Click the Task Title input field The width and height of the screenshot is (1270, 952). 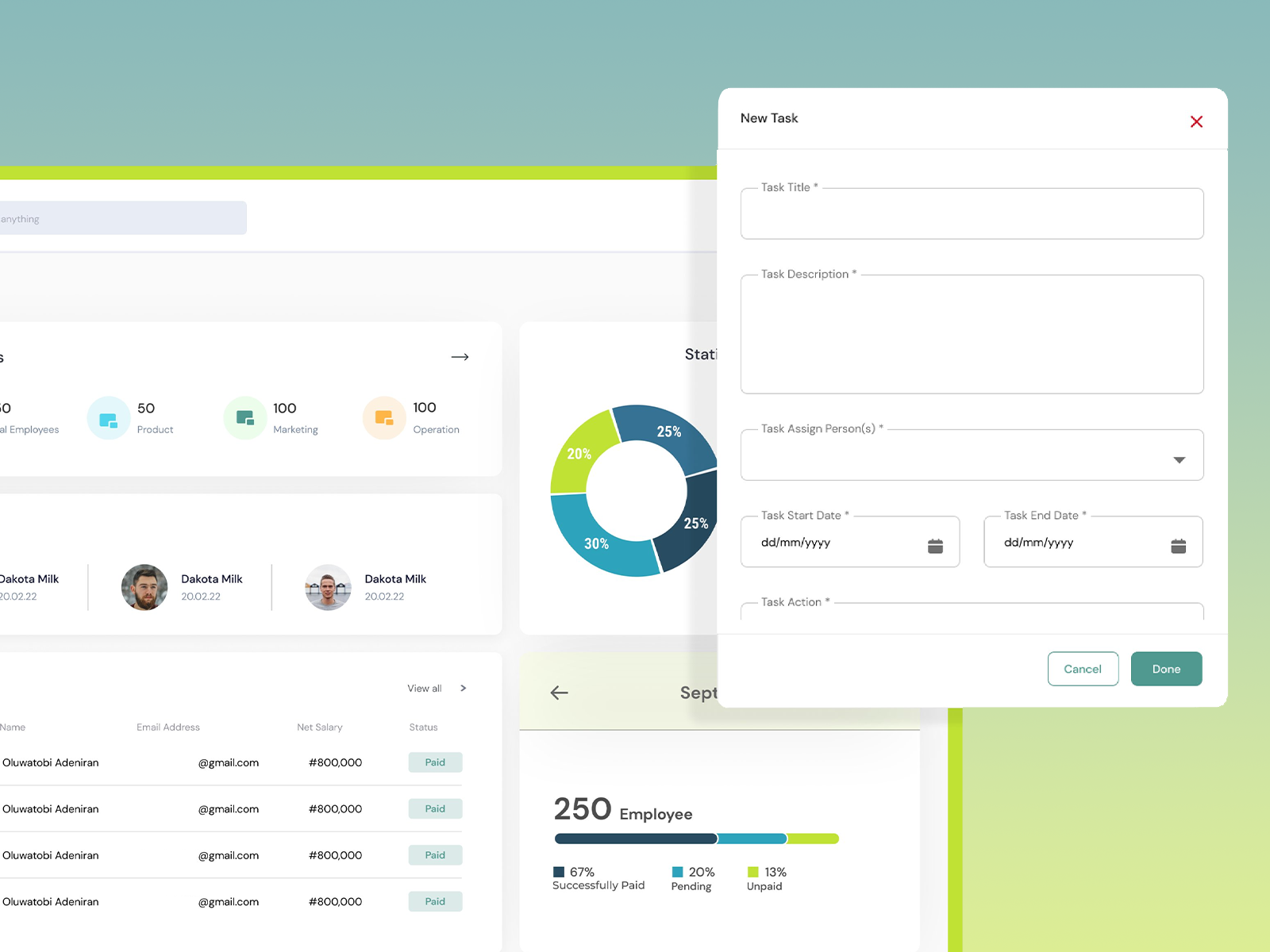click(x=972, y=213)
